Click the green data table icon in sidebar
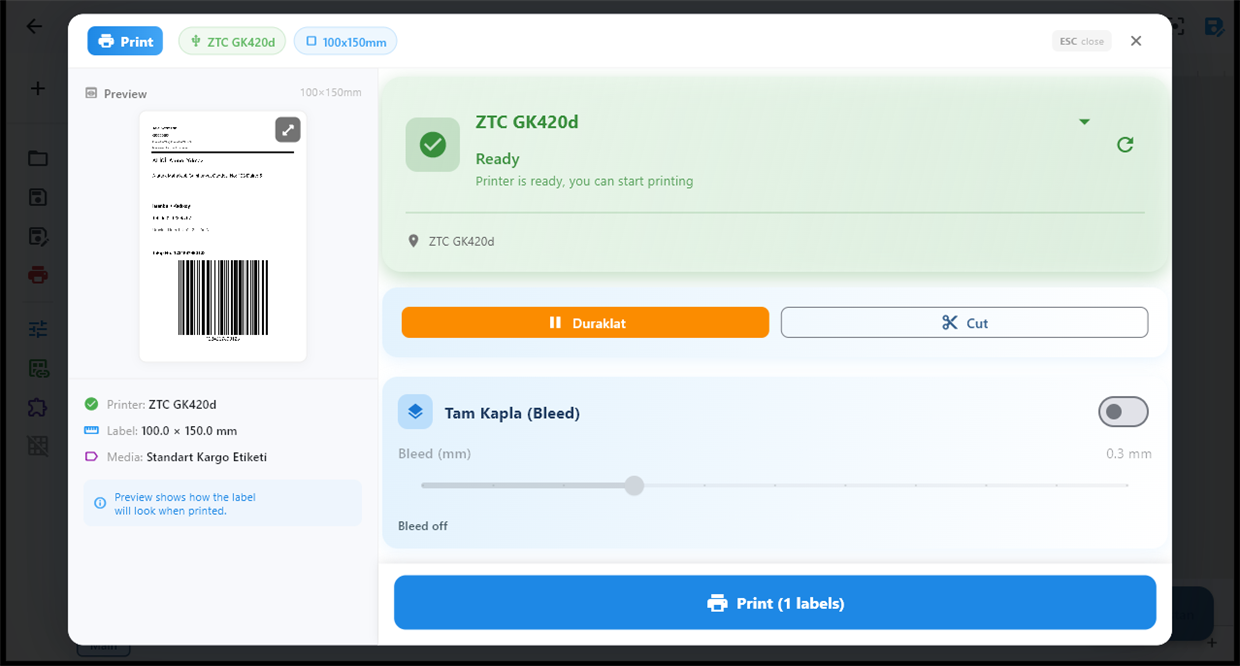This screenshot has height=666, width=1240. 38,369
